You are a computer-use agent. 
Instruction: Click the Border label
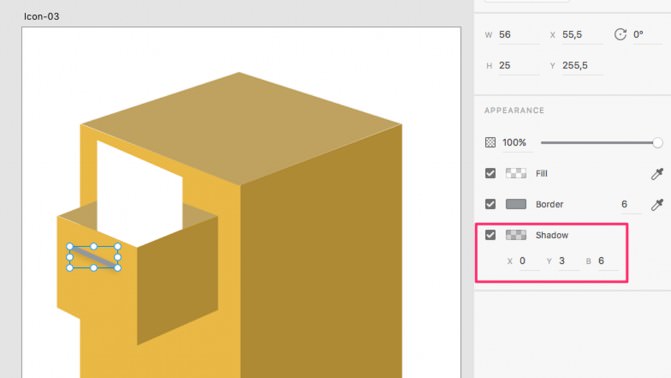tap(549, 205)
